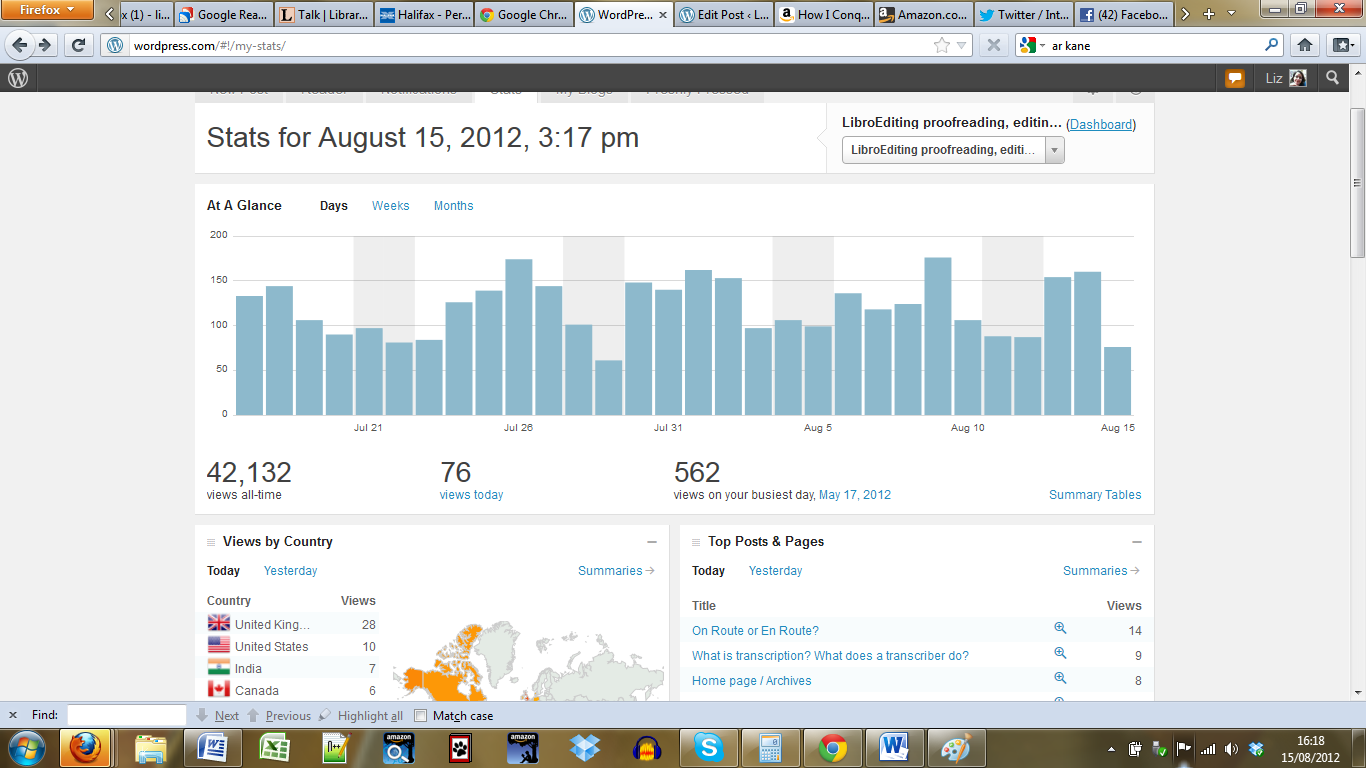Expand the search engine selector dropdown

point(1033,46)
